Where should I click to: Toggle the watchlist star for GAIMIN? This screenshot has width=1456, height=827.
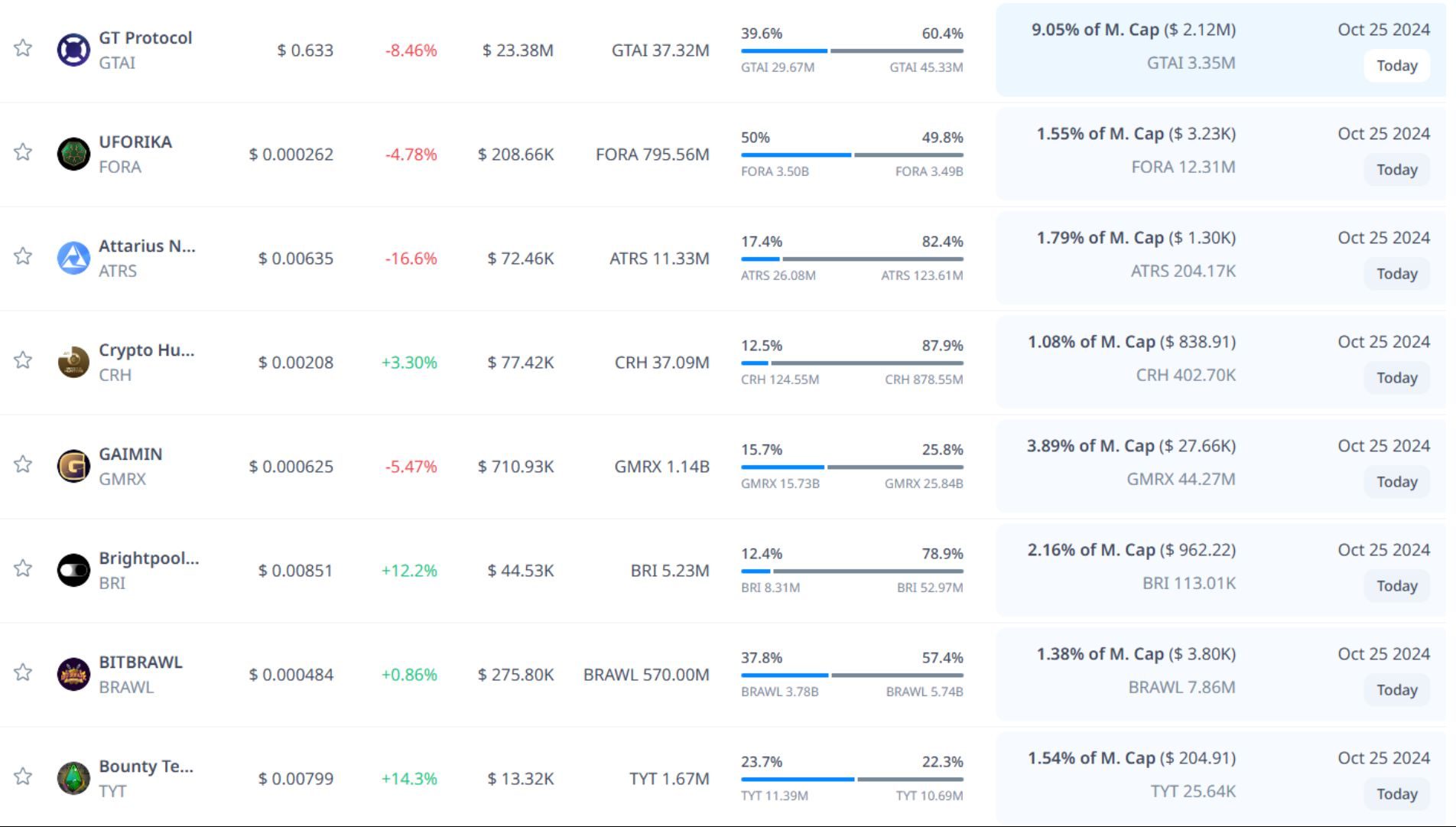[23, 464]
